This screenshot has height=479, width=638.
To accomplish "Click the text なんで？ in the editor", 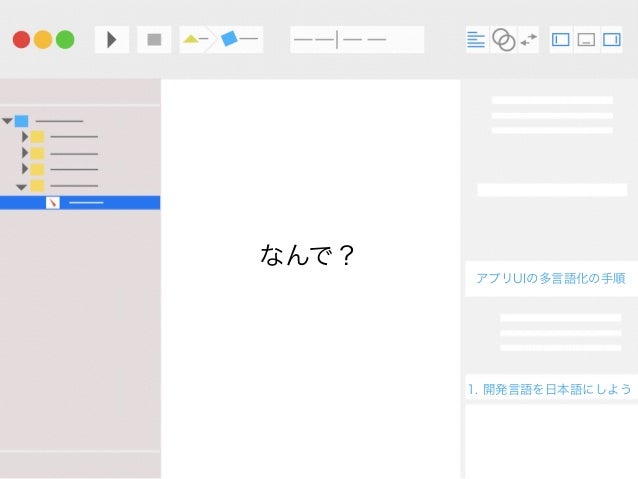I will pyautogui.click(x=307, y=256).
